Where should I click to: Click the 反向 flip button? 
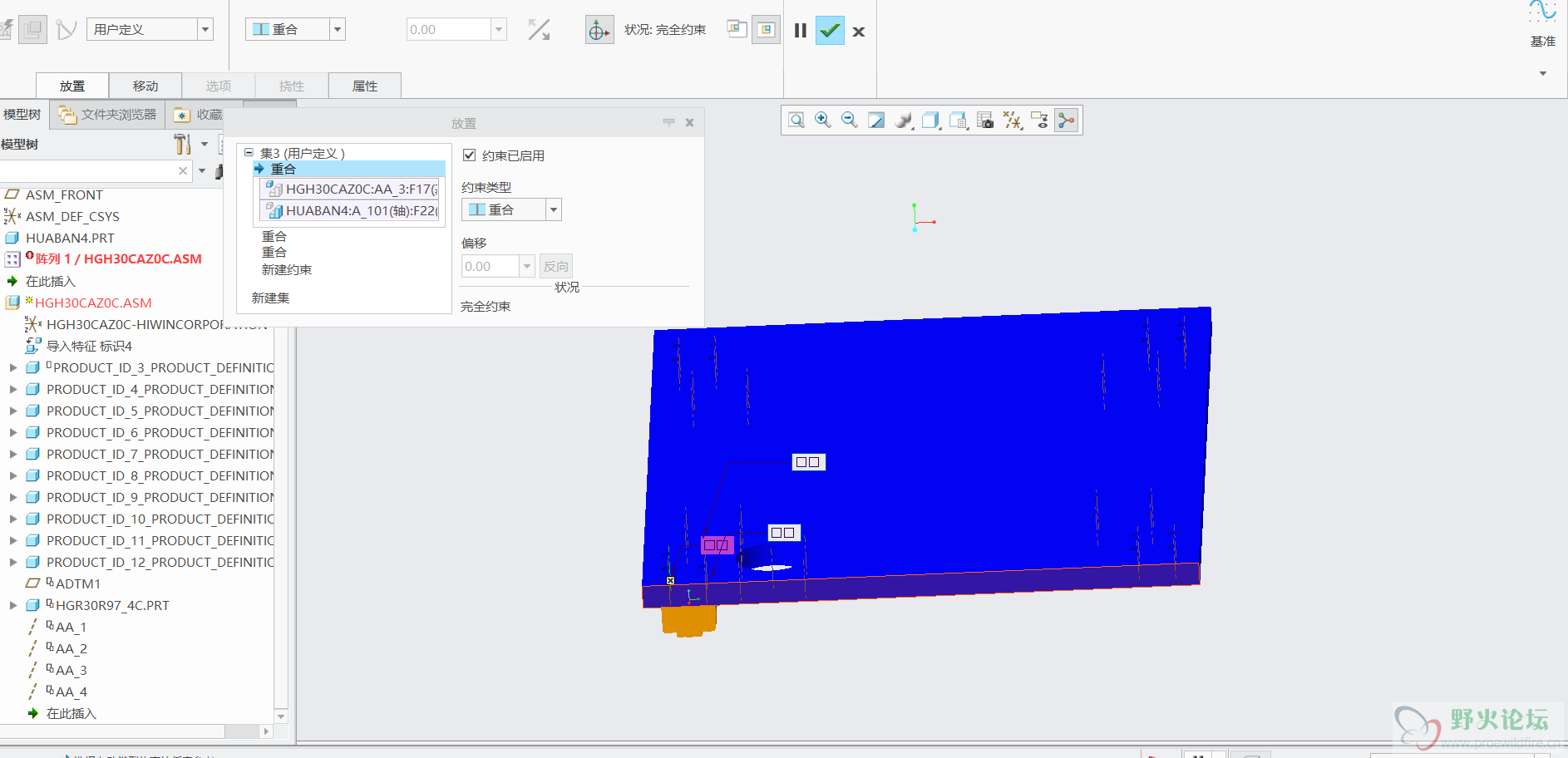[556, 266]
